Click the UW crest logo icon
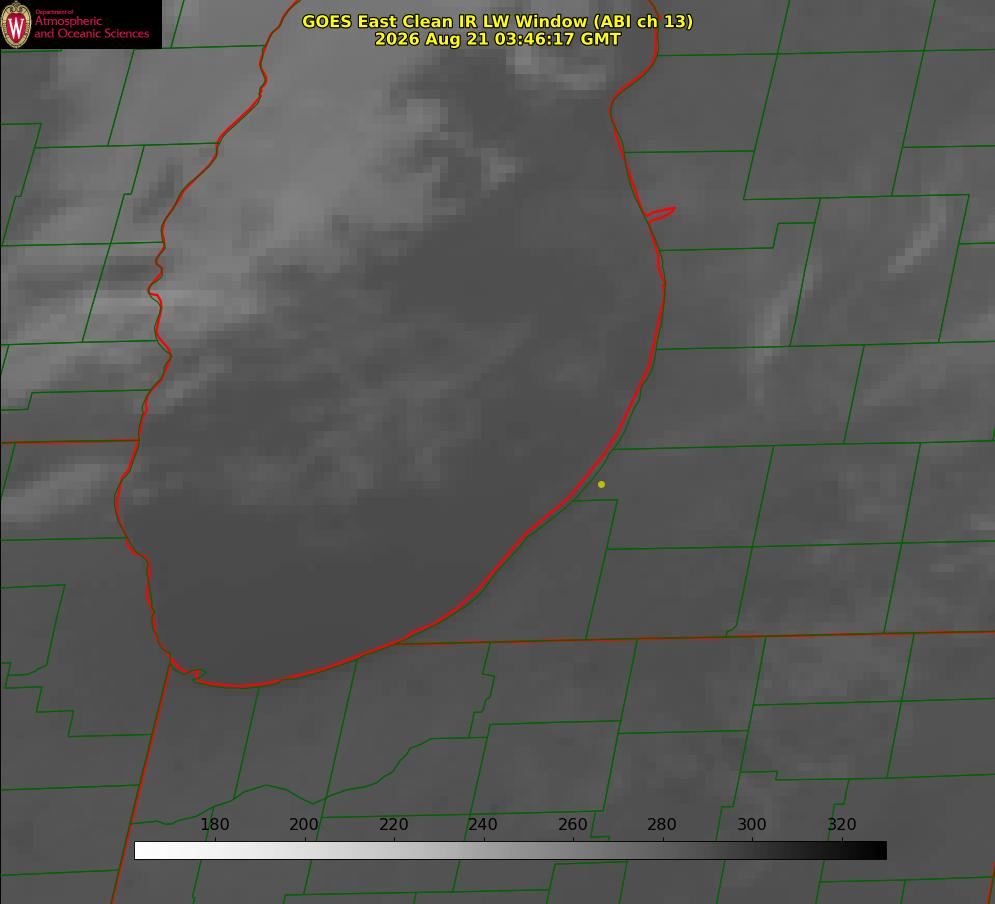The width and height of the screenshot is (995, 904). [16, 25]
